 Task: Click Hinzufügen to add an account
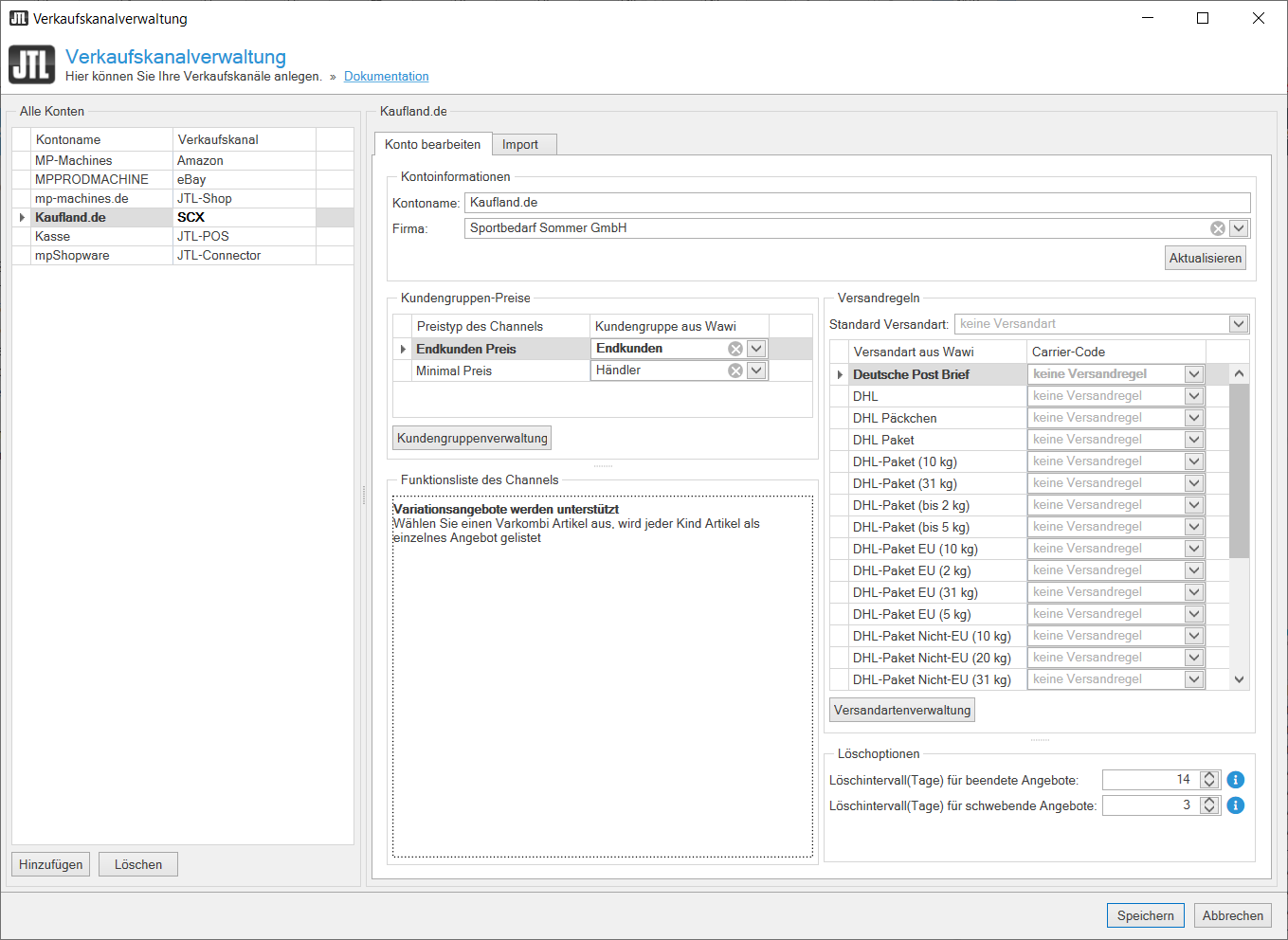pos(51,864)
